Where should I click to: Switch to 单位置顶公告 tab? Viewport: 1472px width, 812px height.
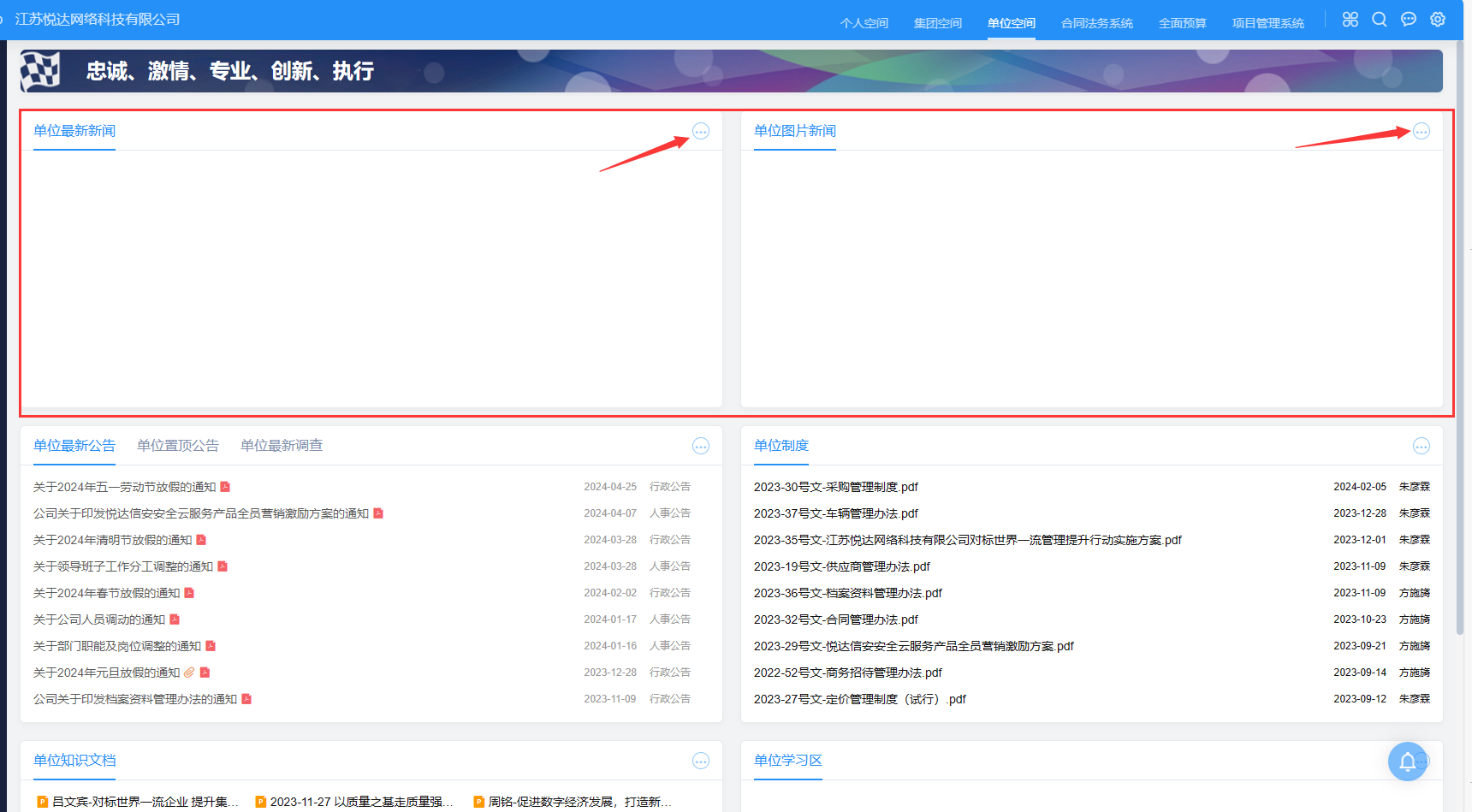pos(178,446)
